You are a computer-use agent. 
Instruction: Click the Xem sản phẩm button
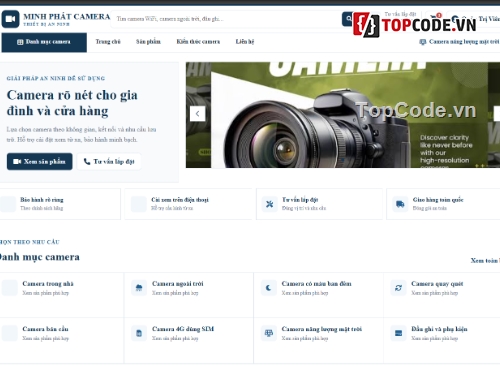pyautogui.click(x=40, y=162)
